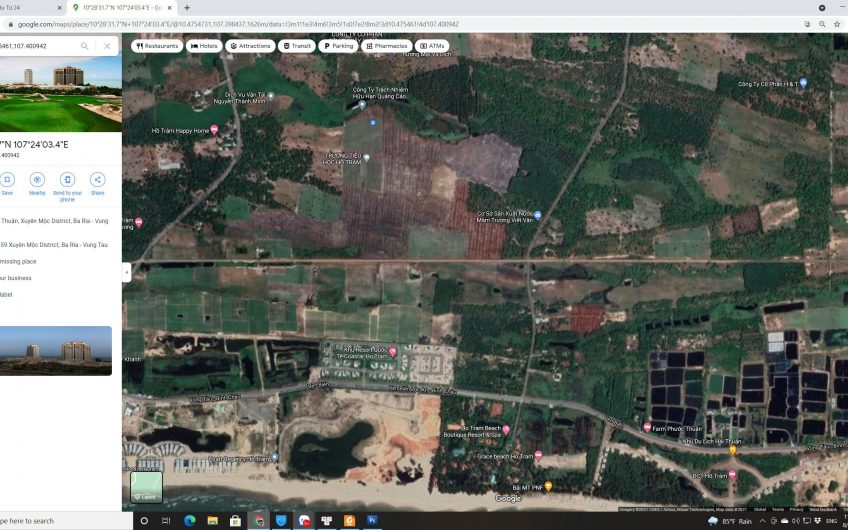Viewport: 848px width, 530px height.
Task: Click the Quảng Cáo company pin
Action: click(x=362, y=105)
